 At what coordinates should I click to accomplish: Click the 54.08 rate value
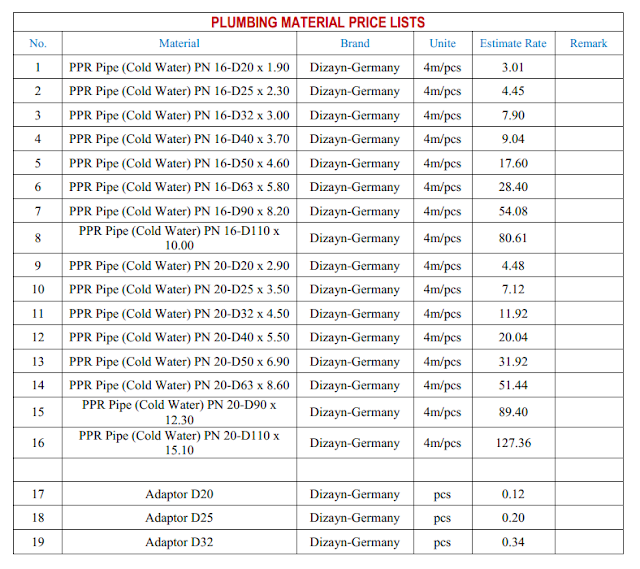(513, 211)
